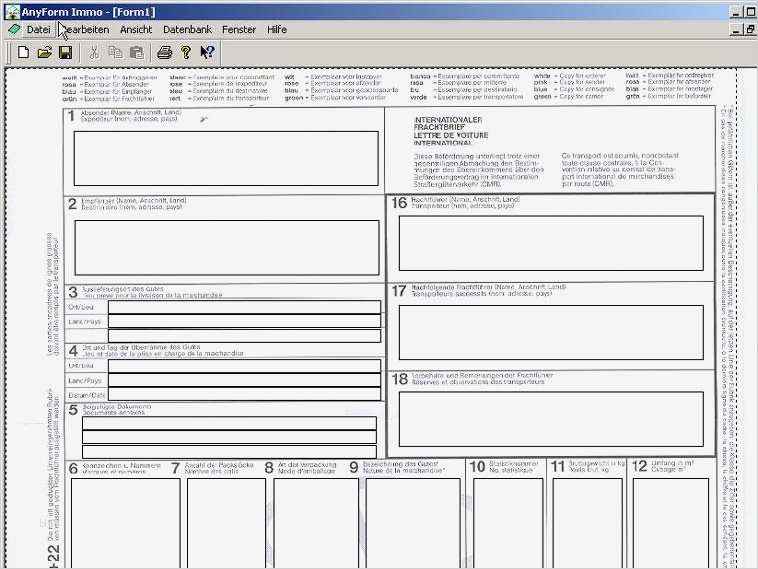Restore the Form1 child window
The width and height of the screenshot is (758, 569).
click(x=750, y=30)
